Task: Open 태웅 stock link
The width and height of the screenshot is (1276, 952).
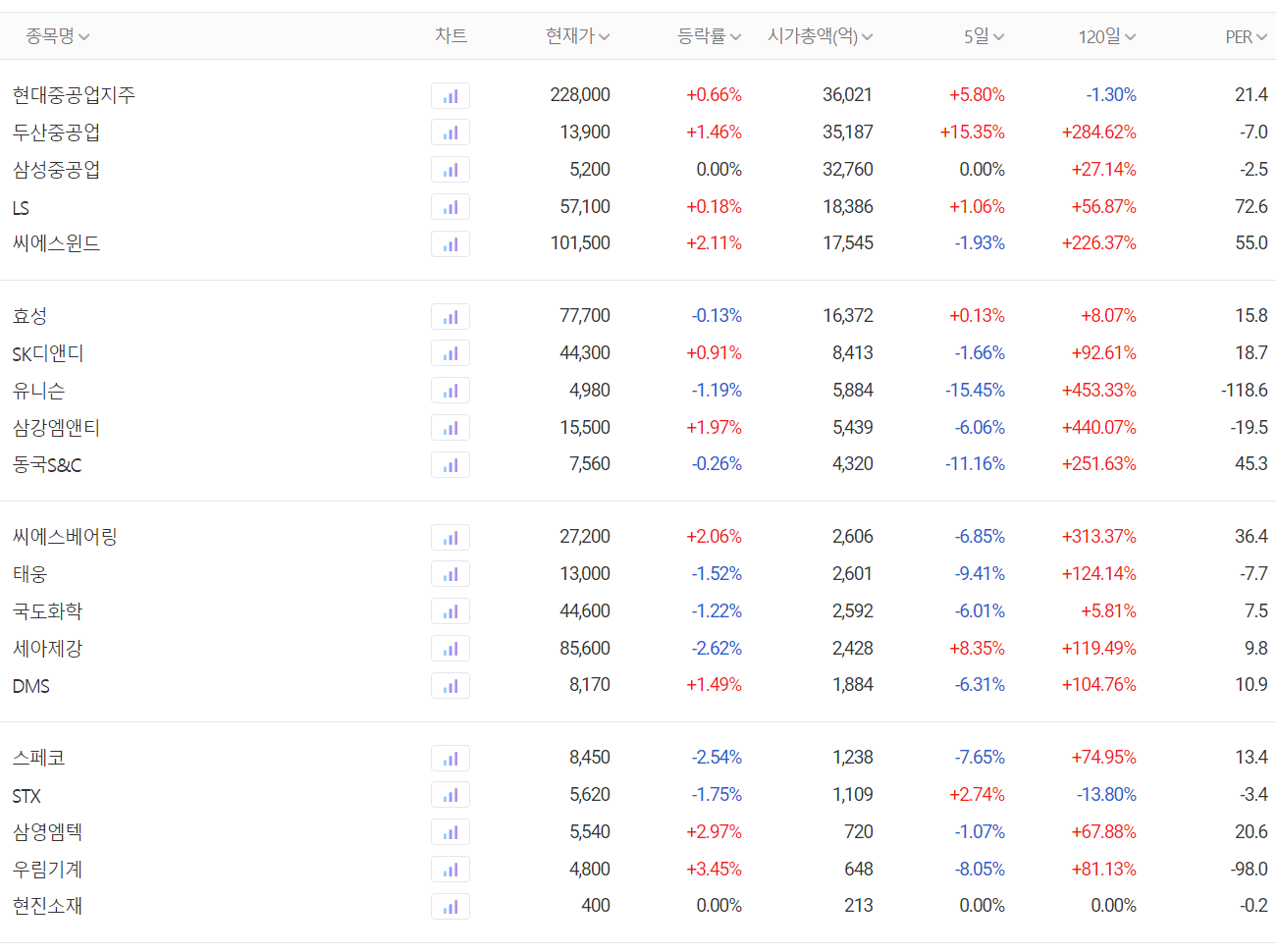Action: (x=29, y=574)
